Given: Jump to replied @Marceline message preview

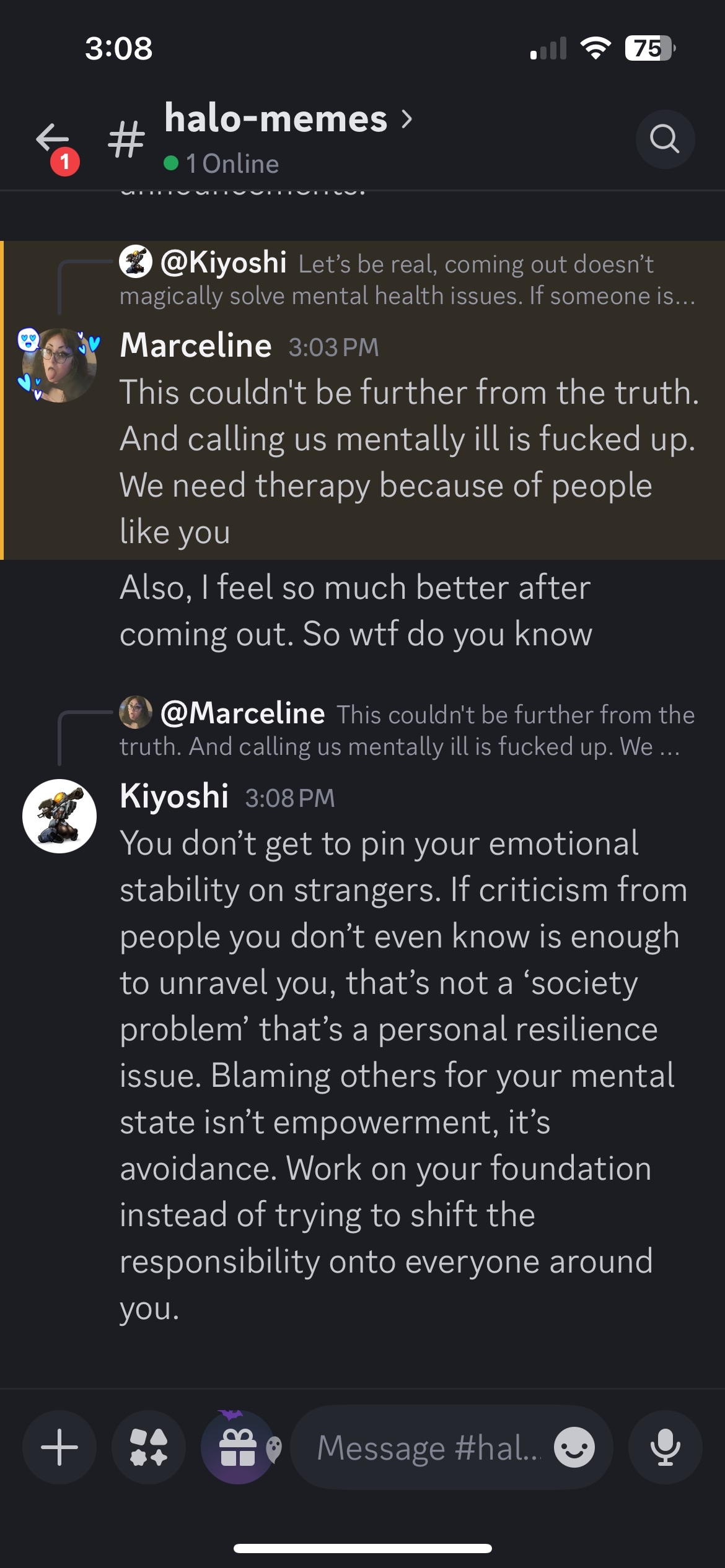Looking at the screenshot, I should tap(406, 730).
